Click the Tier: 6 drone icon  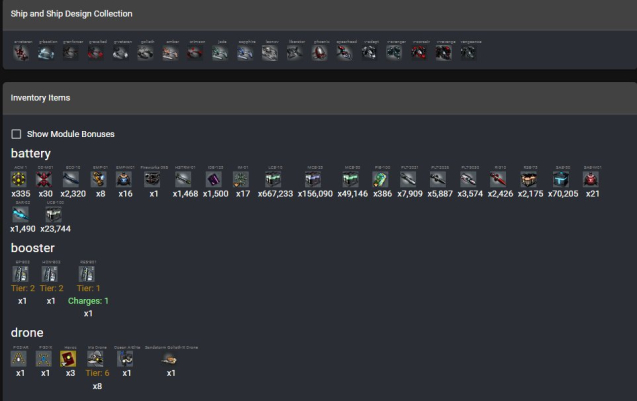tap(97, 358)
